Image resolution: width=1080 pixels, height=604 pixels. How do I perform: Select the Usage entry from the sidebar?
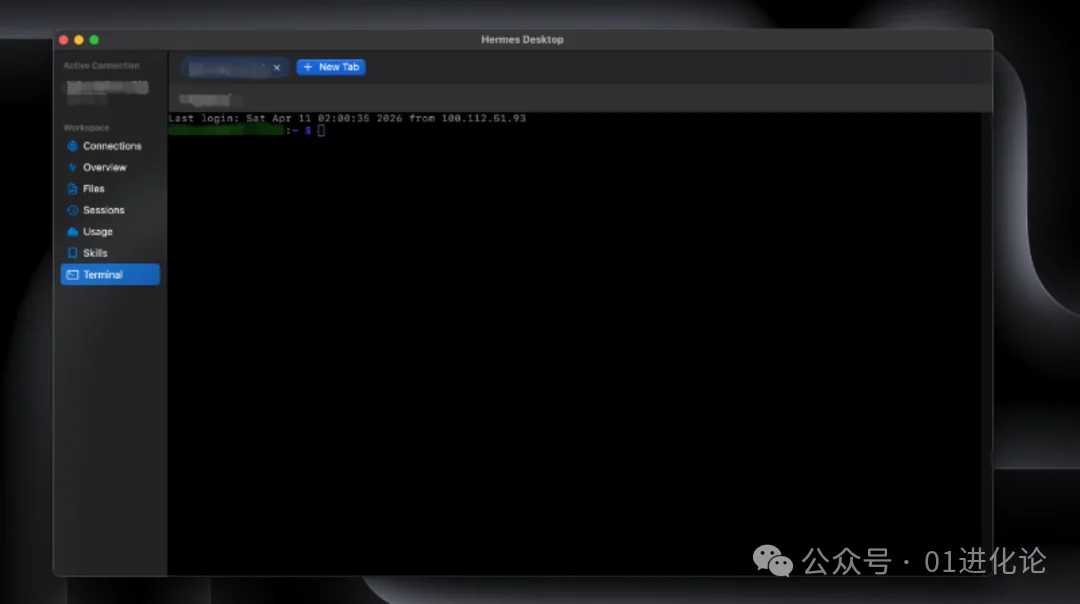[x=100, y=231]
